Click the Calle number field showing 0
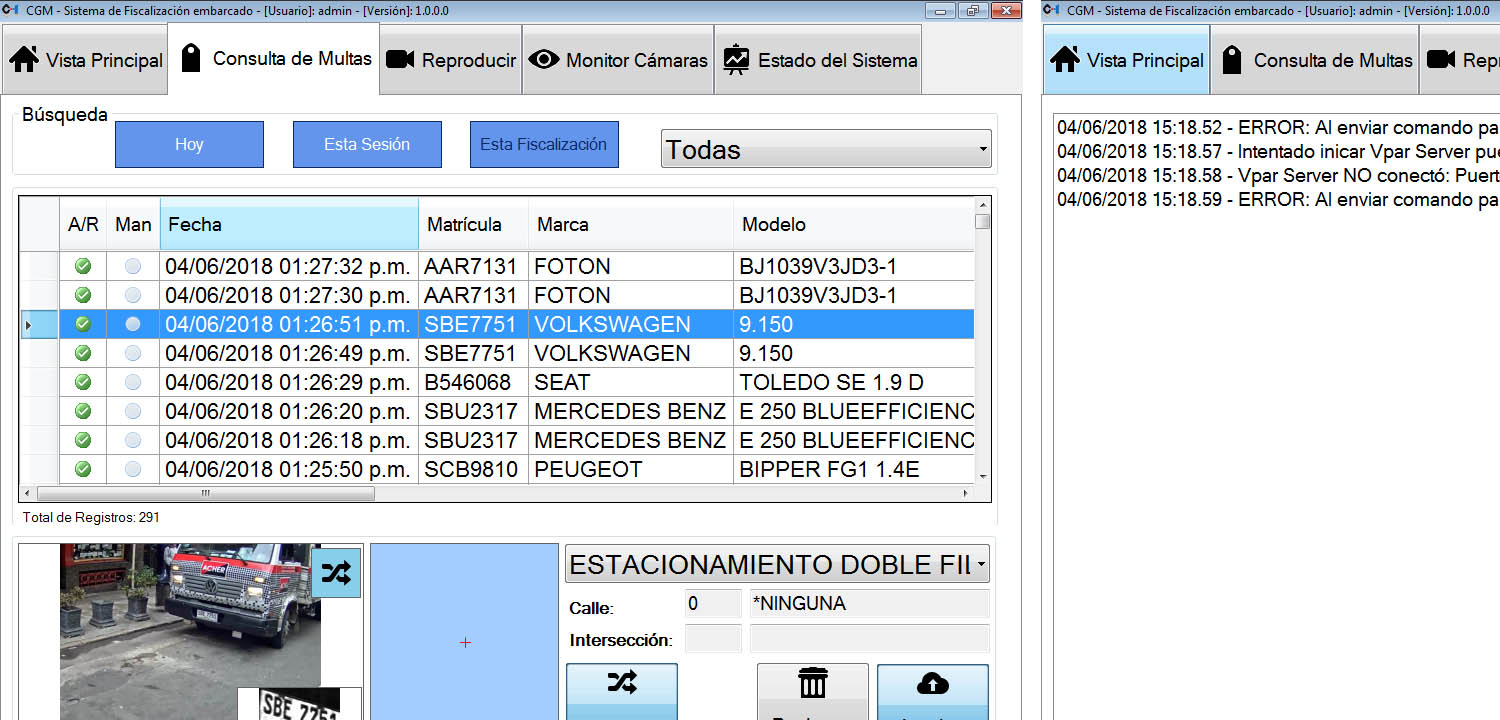1500x720 pixels. (713, 604)
